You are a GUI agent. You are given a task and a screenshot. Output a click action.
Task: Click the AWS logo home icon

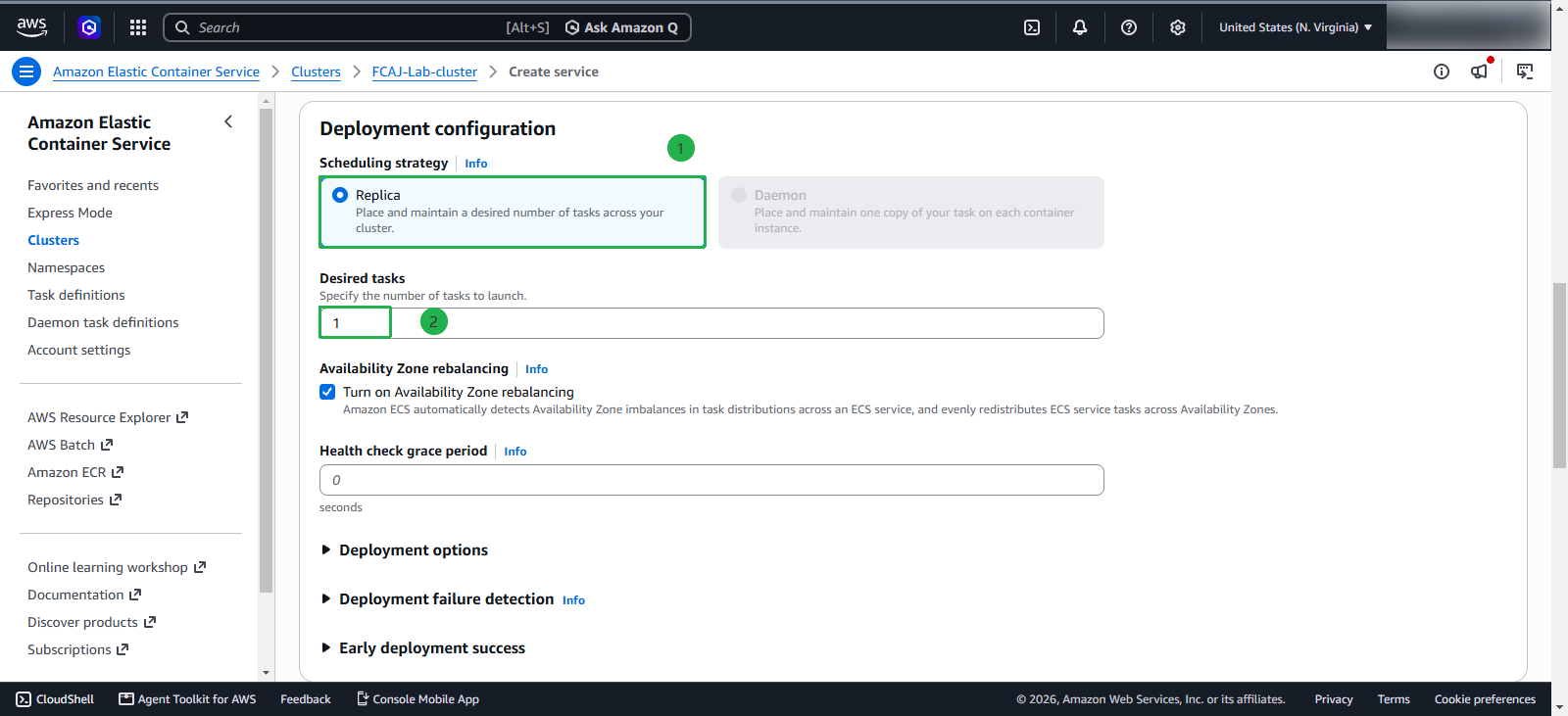31,27
